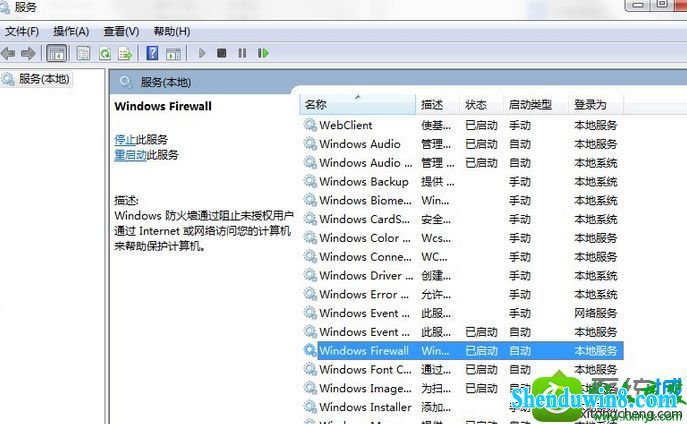Open the 帮助(H) menu
687x424 pixels.
pyautogui.click(x=172, y=32)
